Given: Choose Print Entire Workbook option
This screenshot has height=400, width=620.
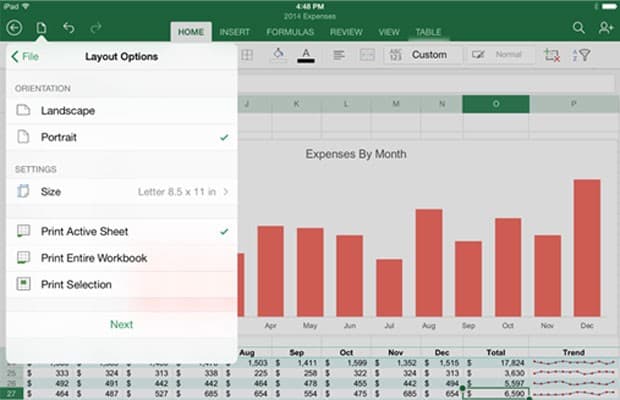Looking at the screenshot, I should pos(122,258).
